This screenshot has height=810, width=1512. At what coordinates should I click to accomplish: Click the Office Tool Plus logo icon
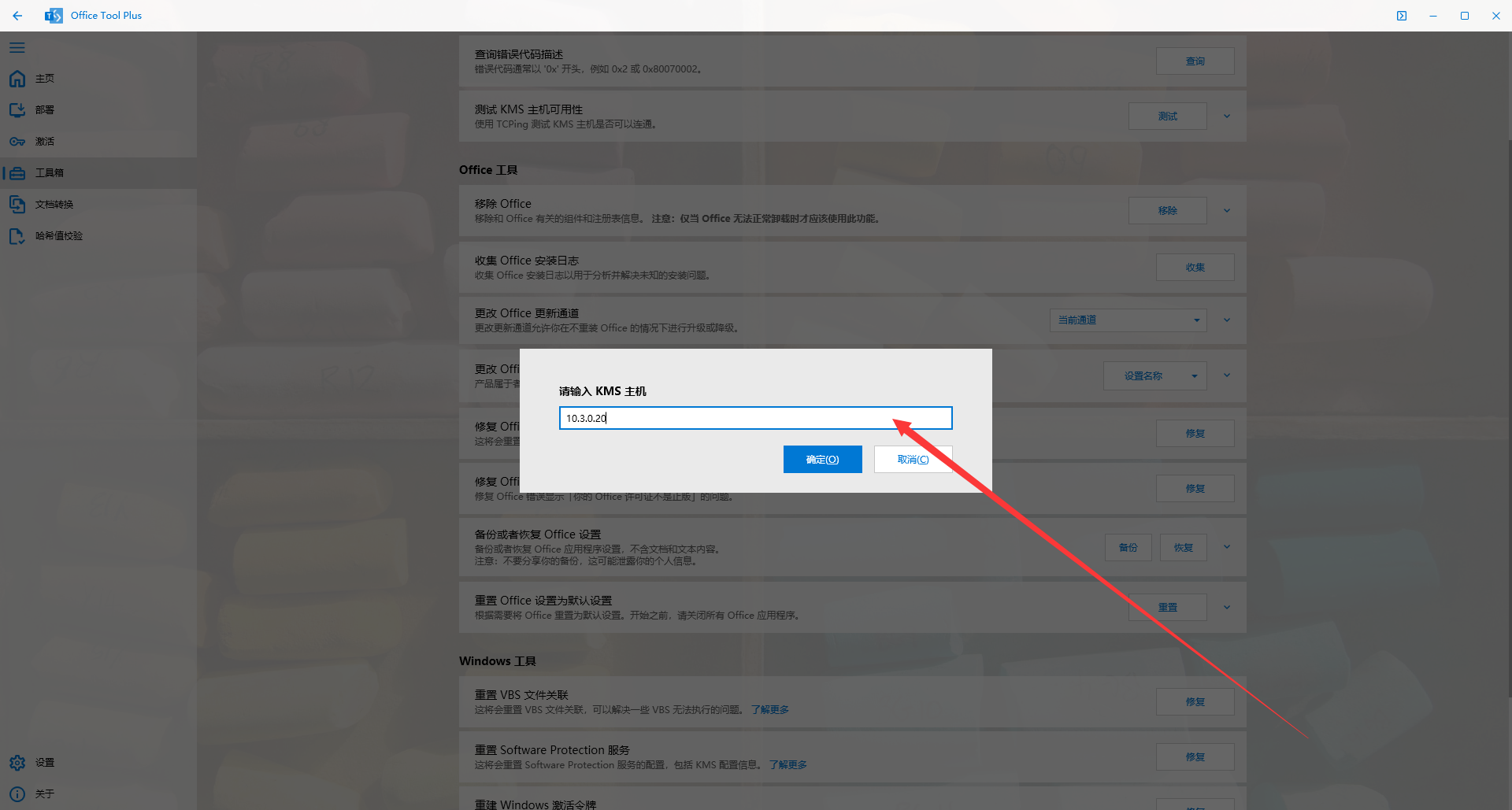[54, 16]
